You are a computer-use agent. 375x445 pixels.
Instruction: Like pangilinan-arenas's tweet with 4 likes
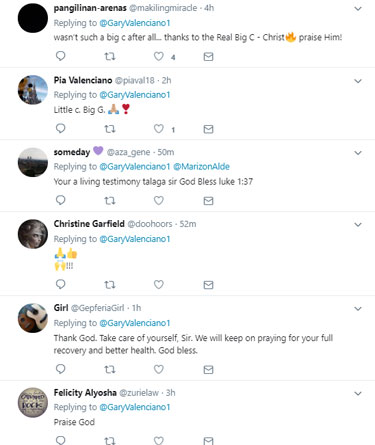(159, 56)
